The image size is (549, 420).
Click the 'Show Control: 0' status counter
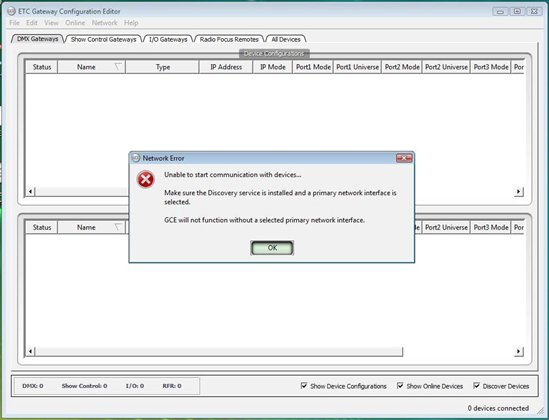tap(84, 386)
